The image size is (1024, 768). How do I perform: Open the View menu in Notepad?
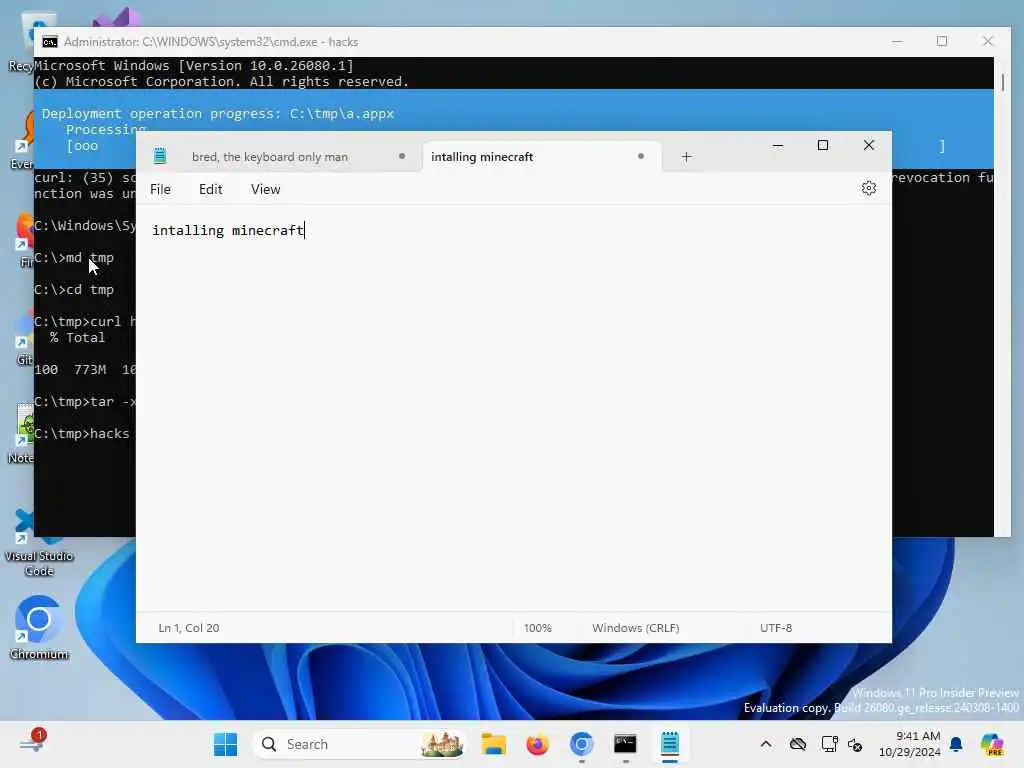[x=265, y=189]
